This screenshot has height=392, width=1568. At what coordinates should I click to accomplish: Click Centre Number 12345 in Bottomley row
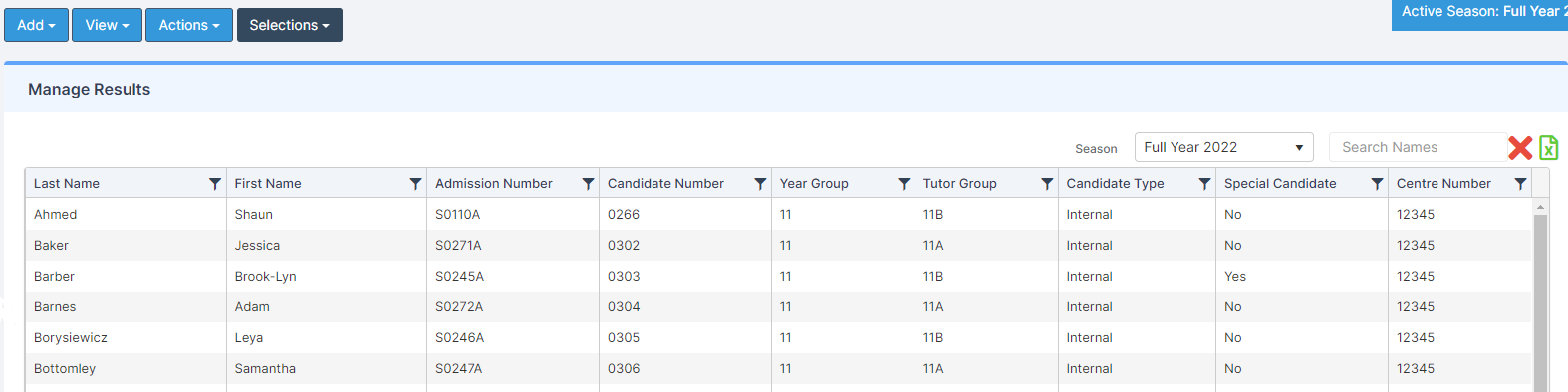(1416, 369)
